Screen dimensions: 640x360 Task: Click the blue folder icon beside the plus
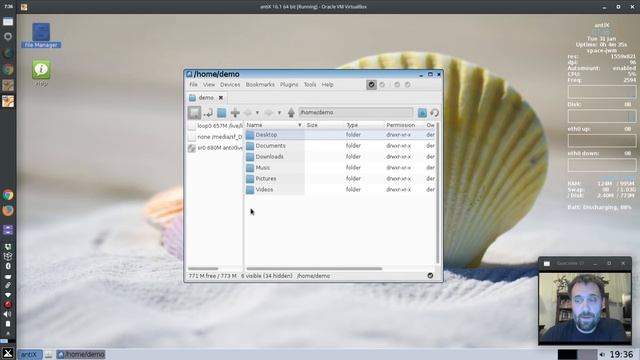coord(222,112)
